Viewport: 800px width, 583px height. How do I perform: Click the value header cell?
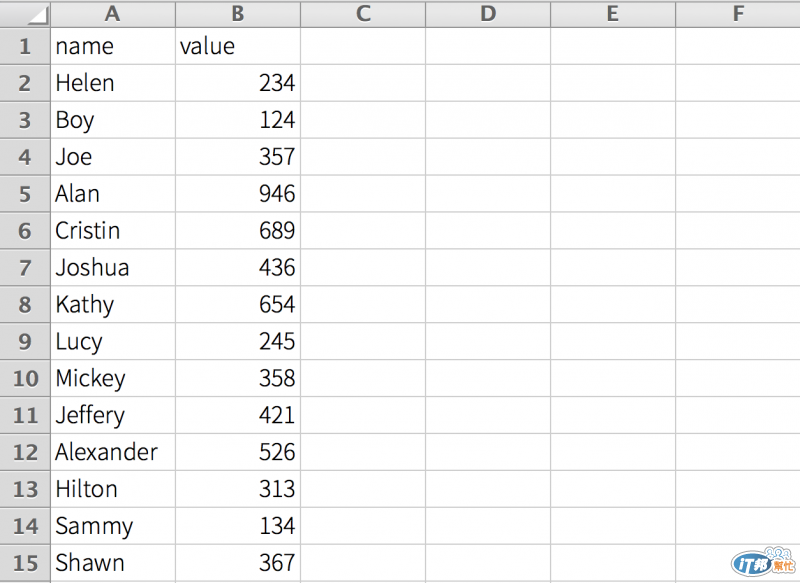[238, 46]
